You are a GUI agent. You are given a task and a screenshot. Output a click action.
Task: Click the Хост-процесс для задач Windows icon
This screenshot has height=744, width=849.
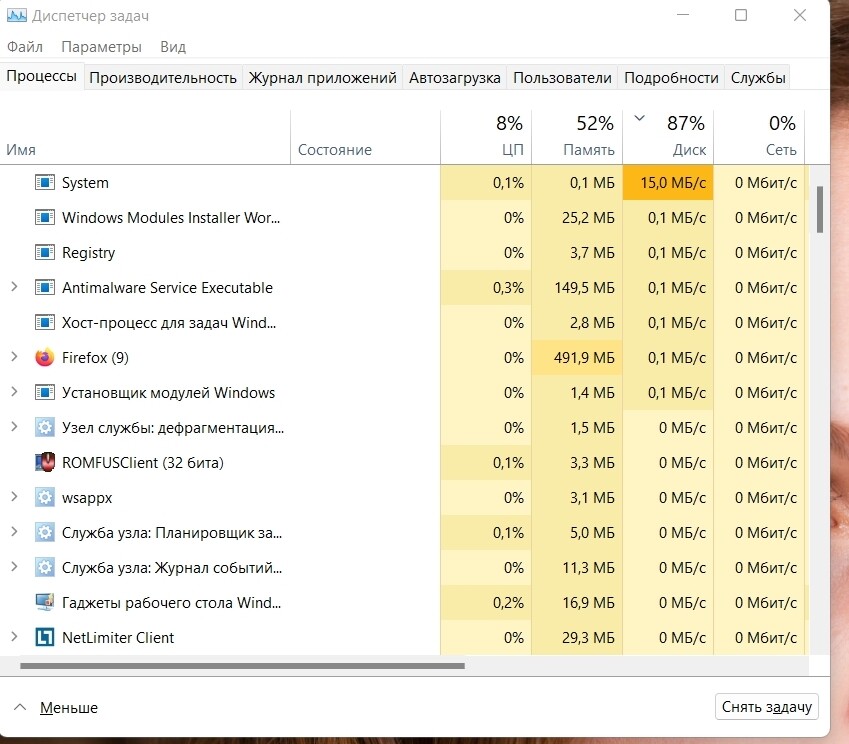pyautogui.click(x=44, y=323)
